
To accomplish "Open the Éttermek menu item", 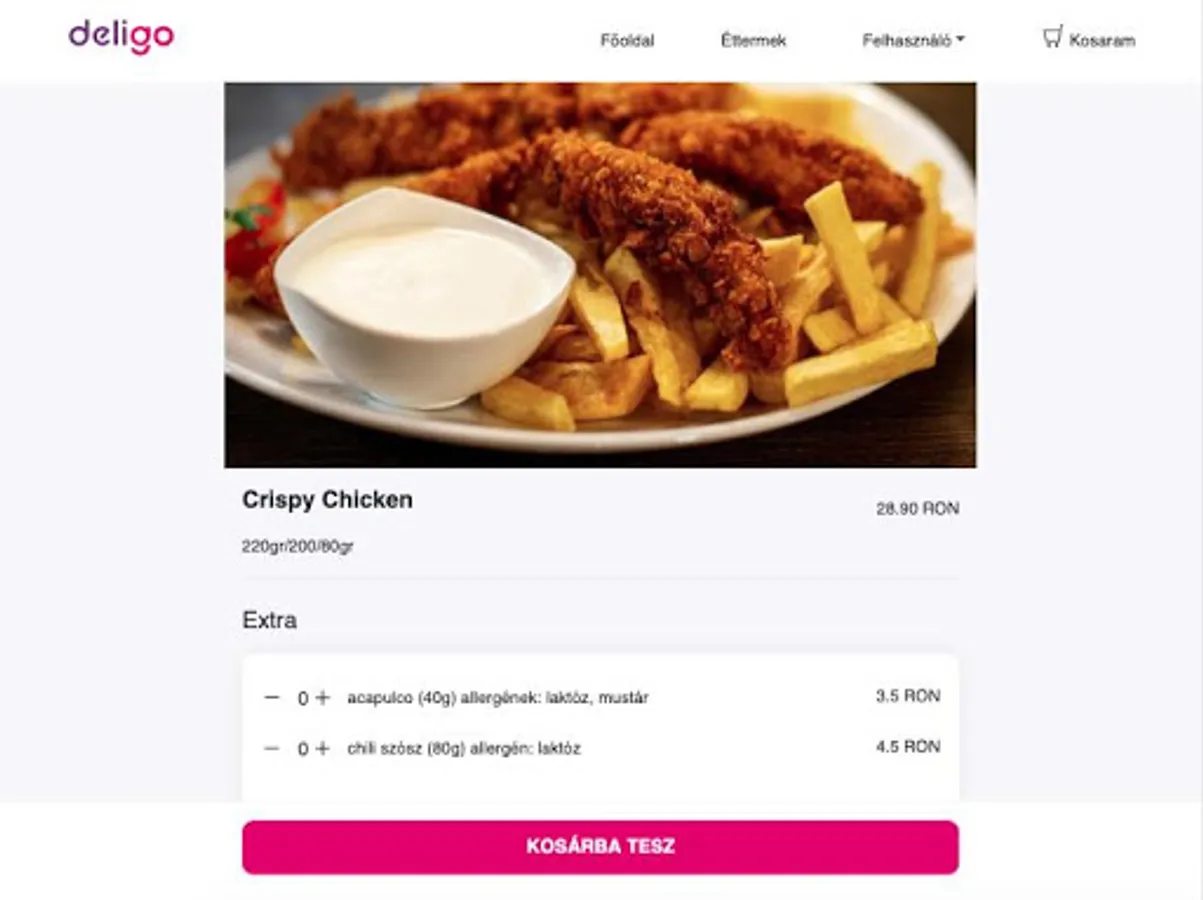I will [753, 41].
